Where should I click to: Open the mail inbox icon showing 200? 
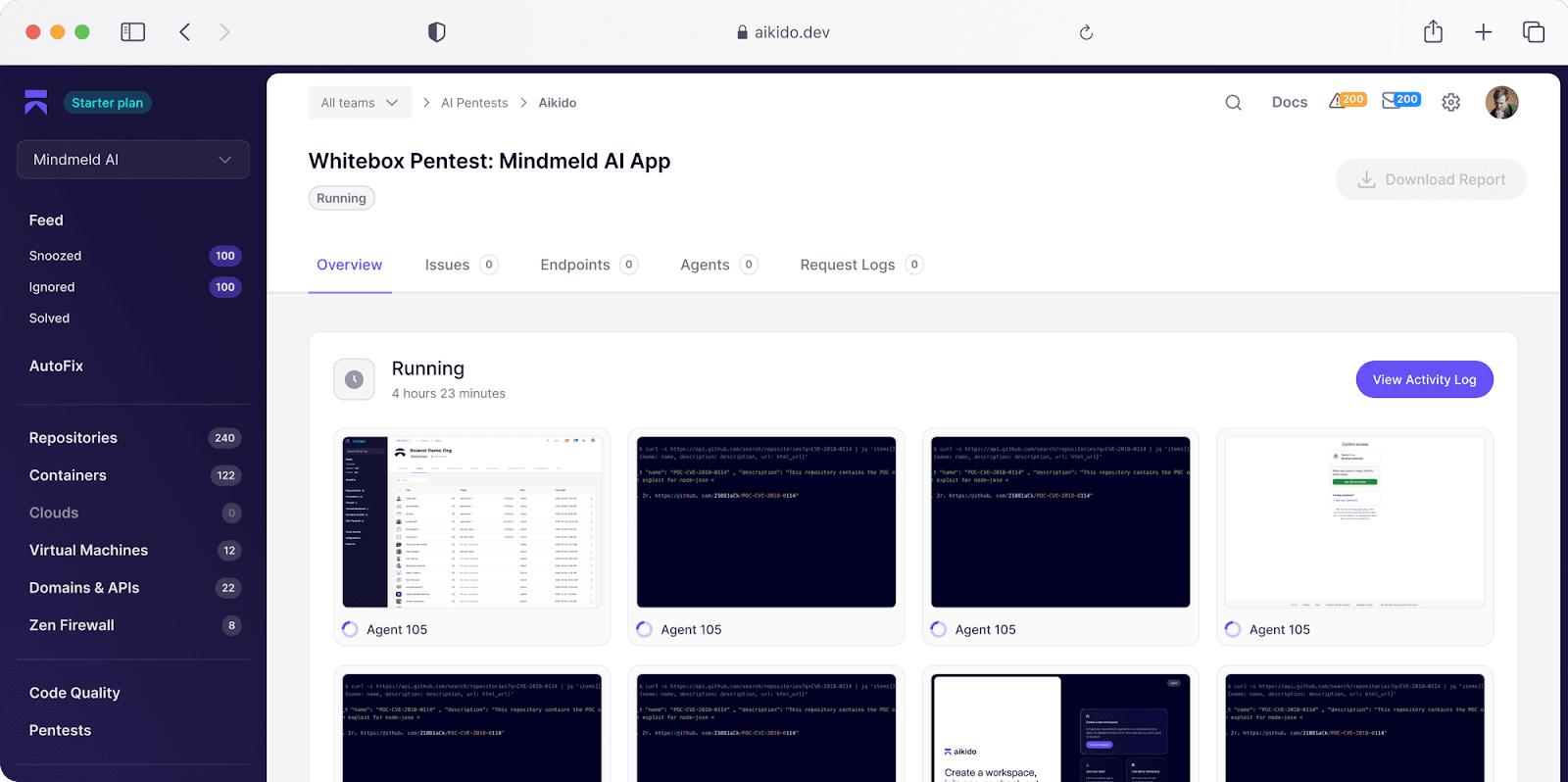pyautogui.click(x=1401, y=100)
